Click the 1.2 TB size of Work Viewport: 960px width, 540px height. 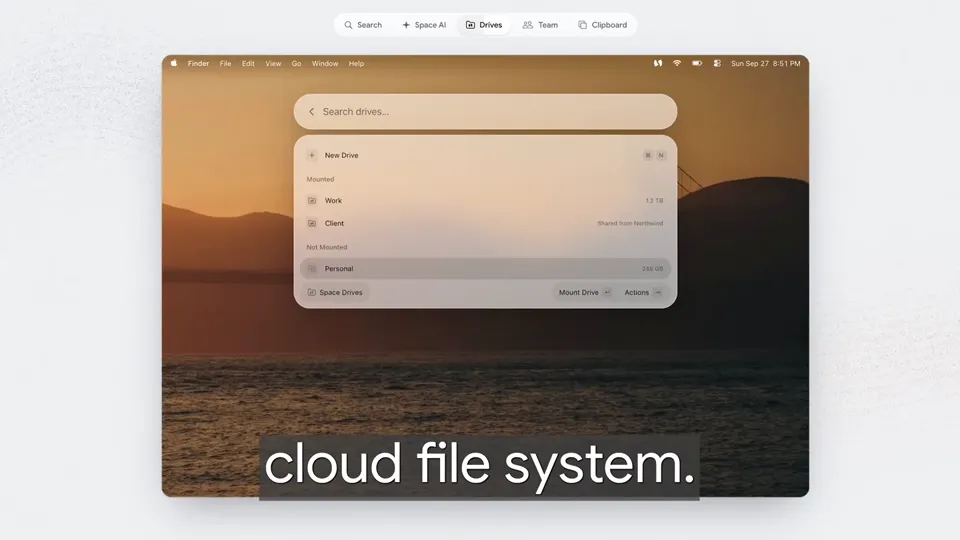pos(654,201)
